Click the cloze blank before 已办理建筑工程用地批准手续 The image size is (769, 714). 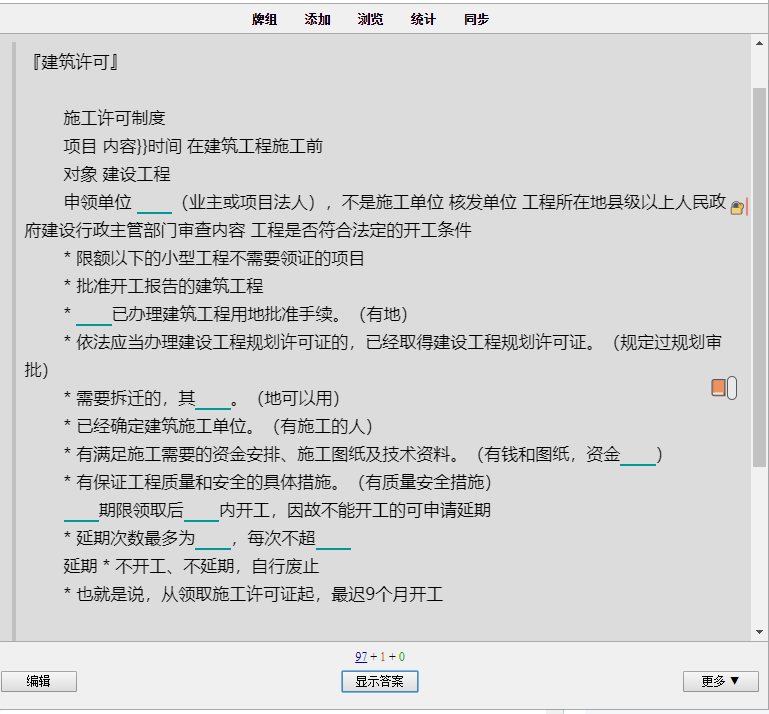pos(94,315)
